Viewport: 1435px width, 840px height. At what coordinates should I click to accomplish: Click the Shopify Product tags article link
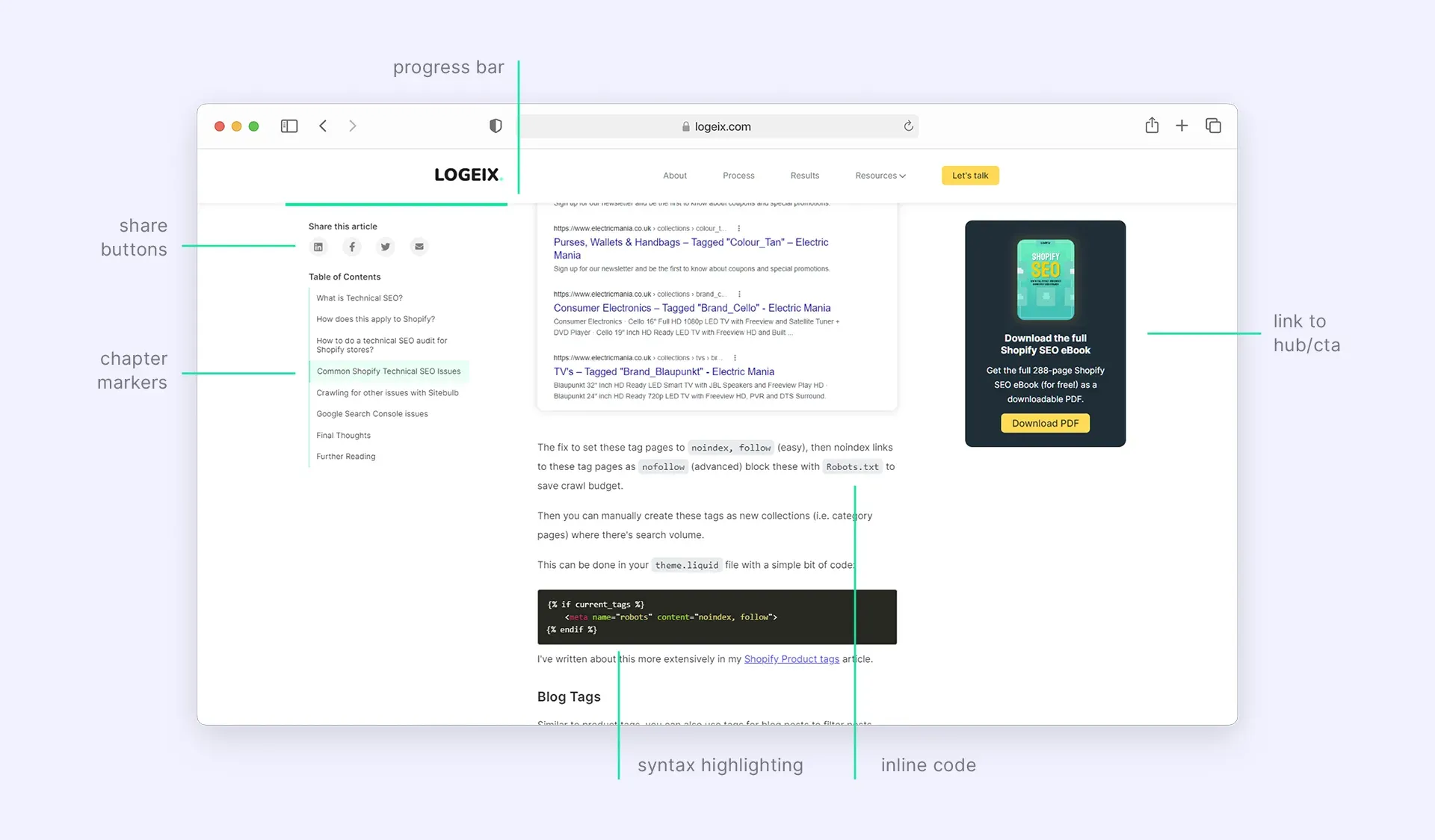pyautogui.click(x=791, y=658)
